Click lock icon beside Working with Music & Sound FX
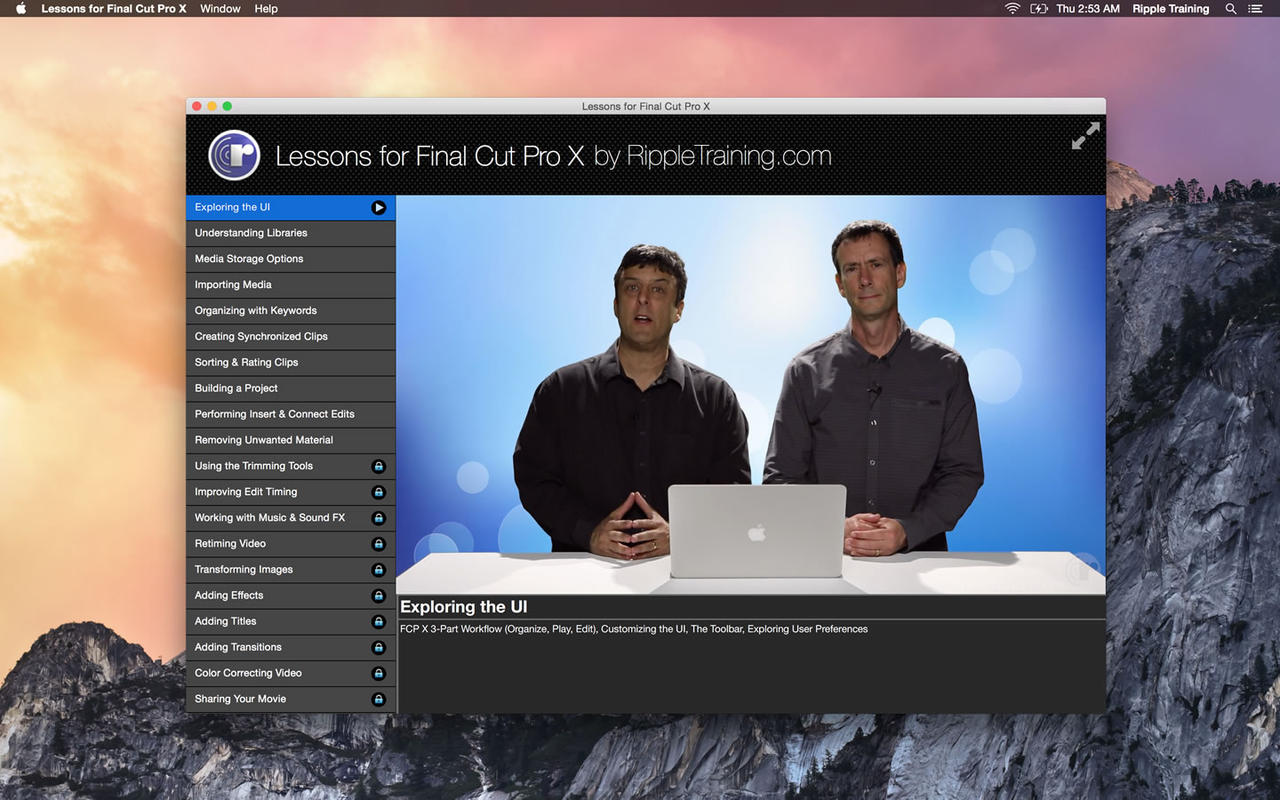 click(x=378, y=518)
